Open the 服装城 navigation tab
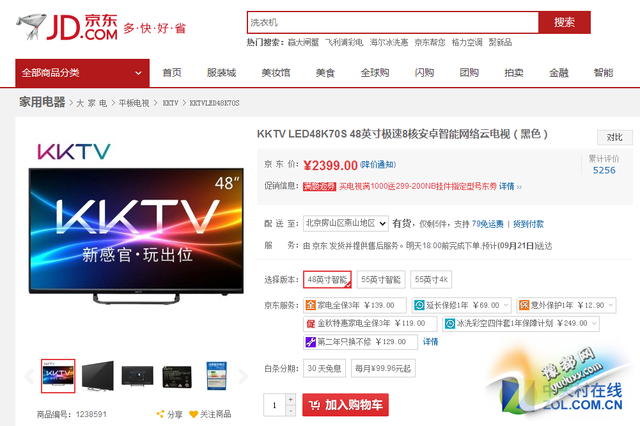The image size is (640, 426). [x=221, y=73]
